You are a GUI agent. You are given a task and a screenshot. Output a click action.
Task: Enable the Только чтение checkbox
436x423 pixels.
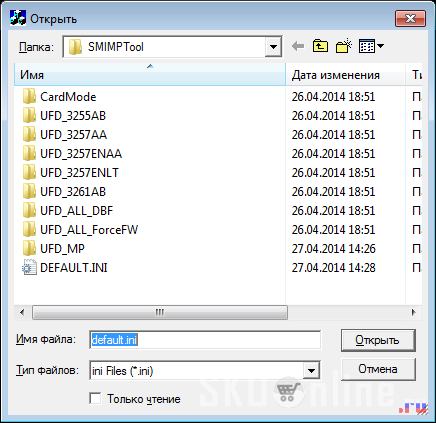[x=95, y=398]
